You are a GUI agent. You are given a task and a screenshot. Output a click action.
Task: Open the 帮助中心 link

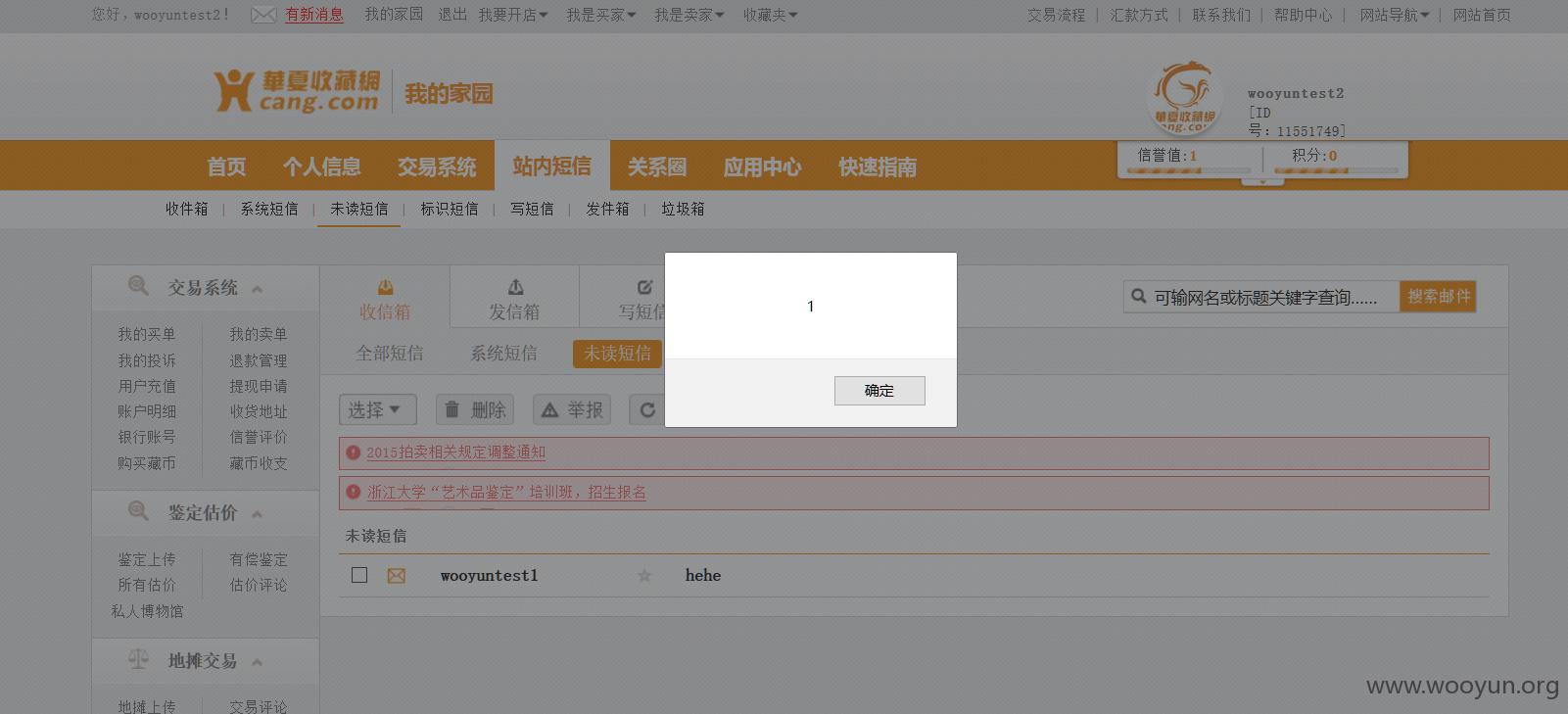click(x=1304, y=15)
